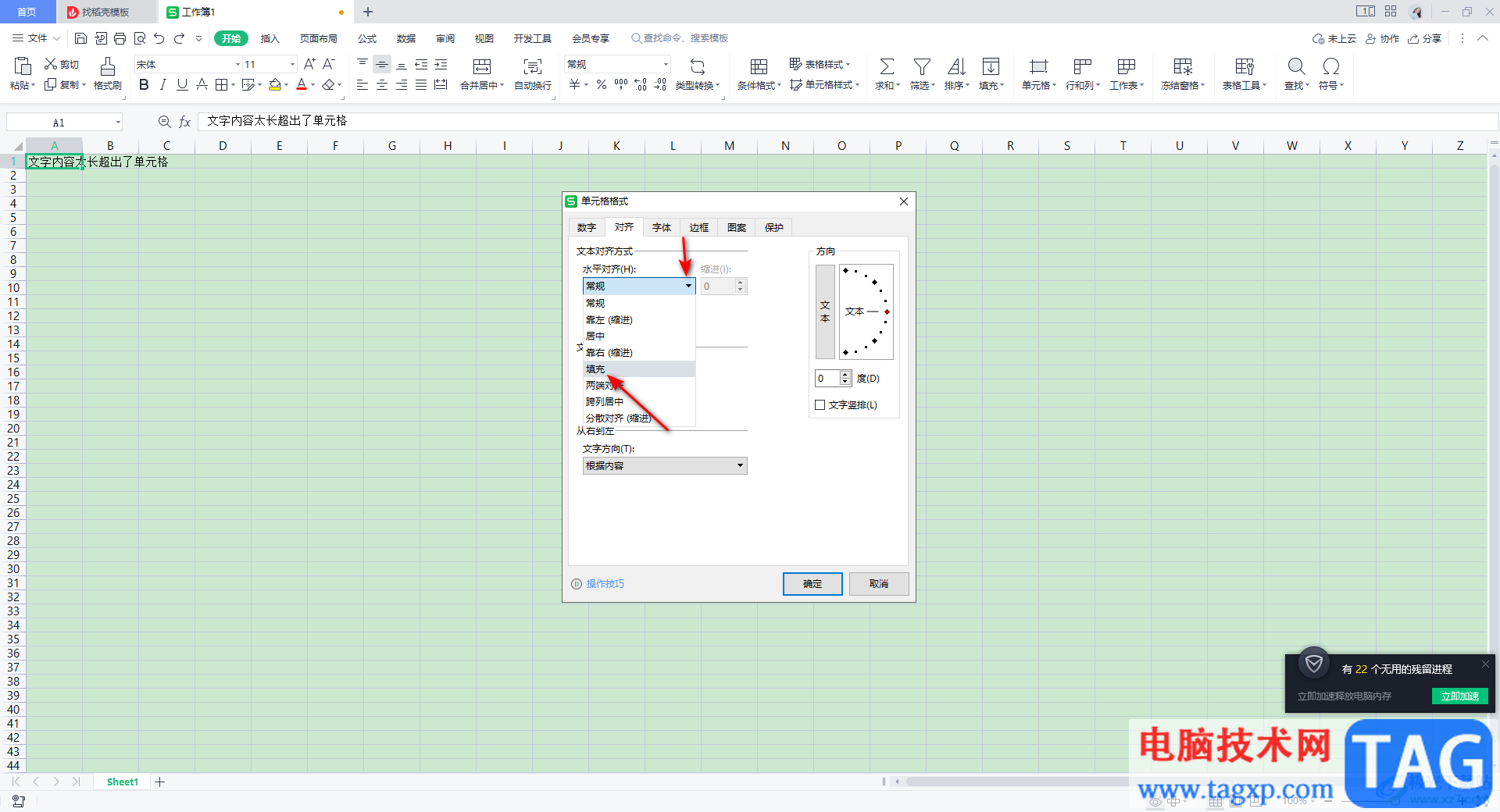Apply strikethrough text icon
The image size is (1500, 812).
tap(202, 84)
